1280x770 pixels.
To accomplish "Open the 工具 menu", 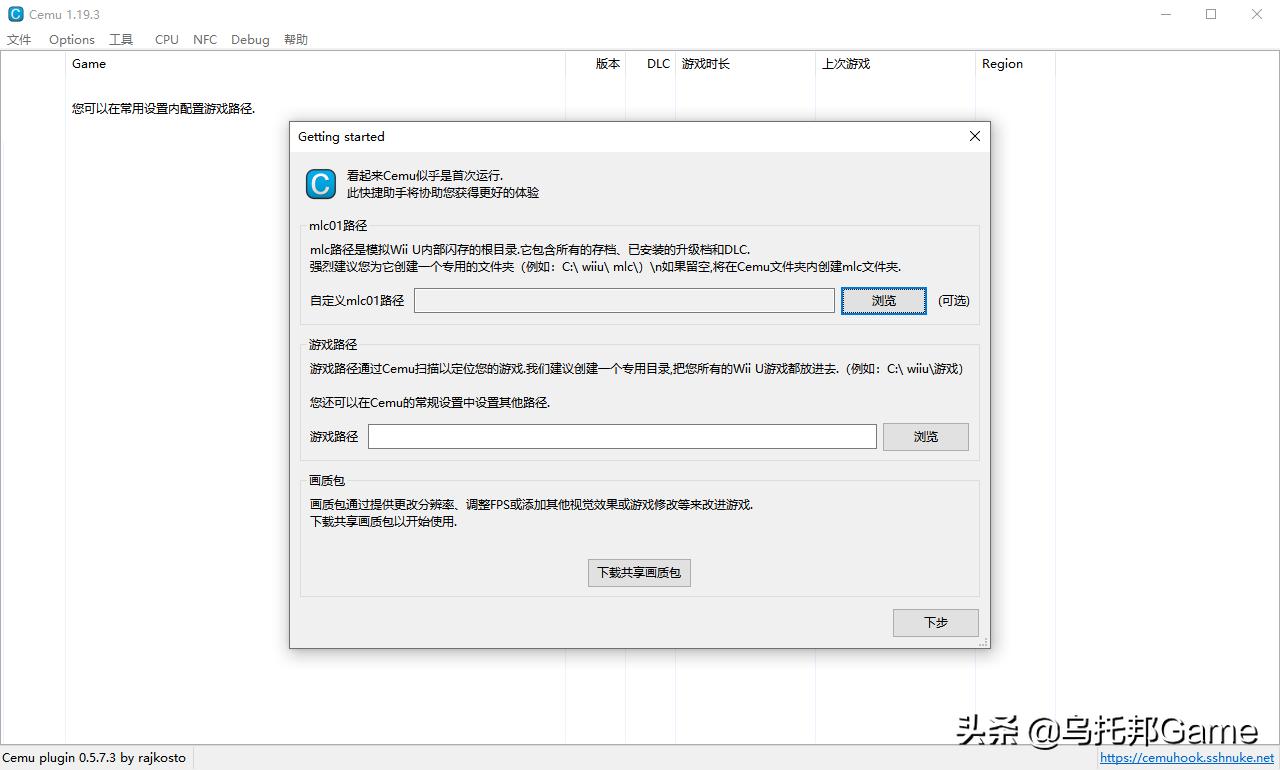I will (121, 39).
